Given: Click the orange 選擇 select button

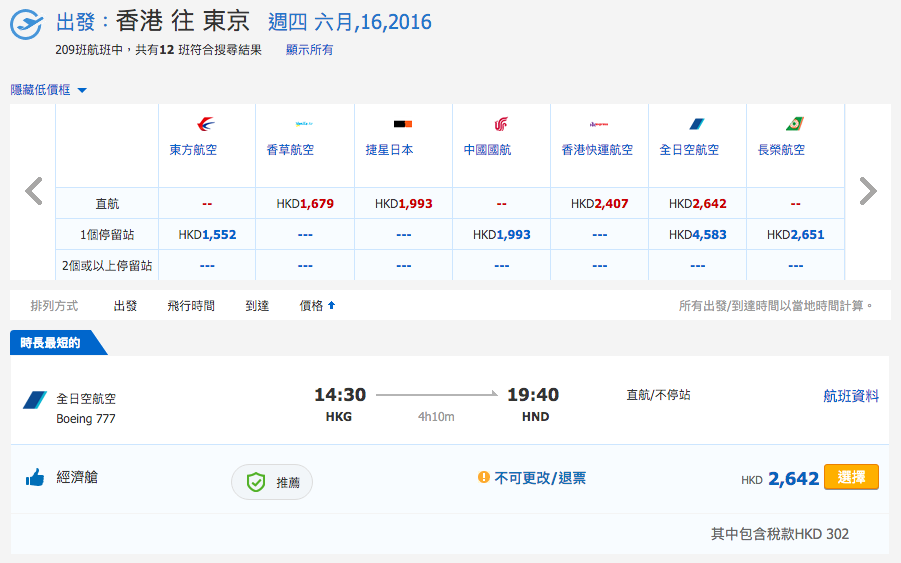Looking at the screenshot, I should 851,477.
